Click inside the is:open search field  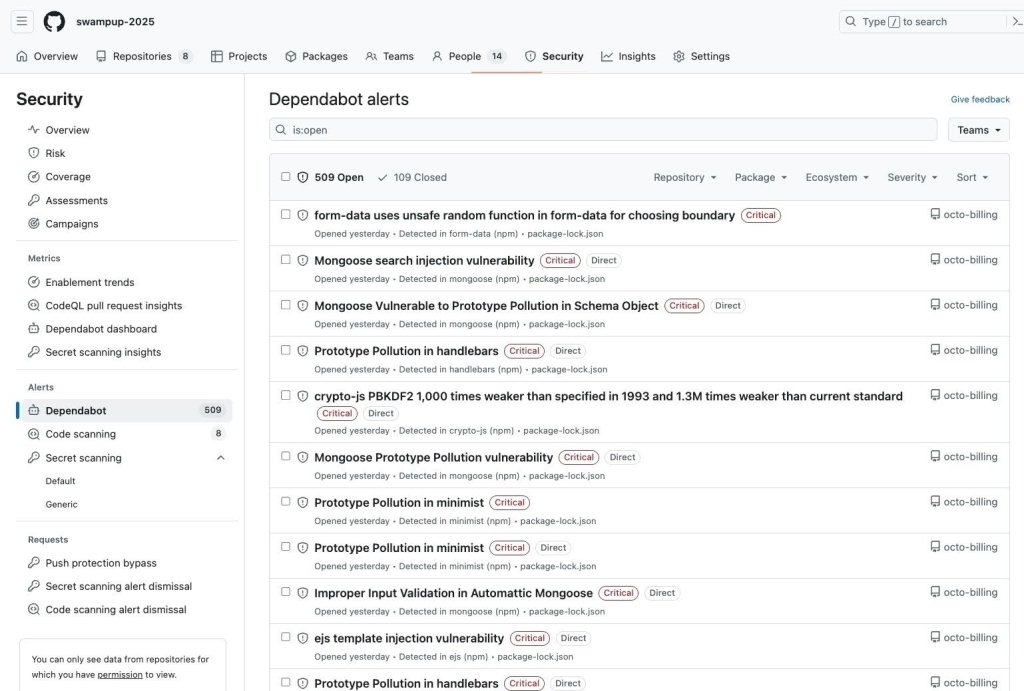pos(600,129)
